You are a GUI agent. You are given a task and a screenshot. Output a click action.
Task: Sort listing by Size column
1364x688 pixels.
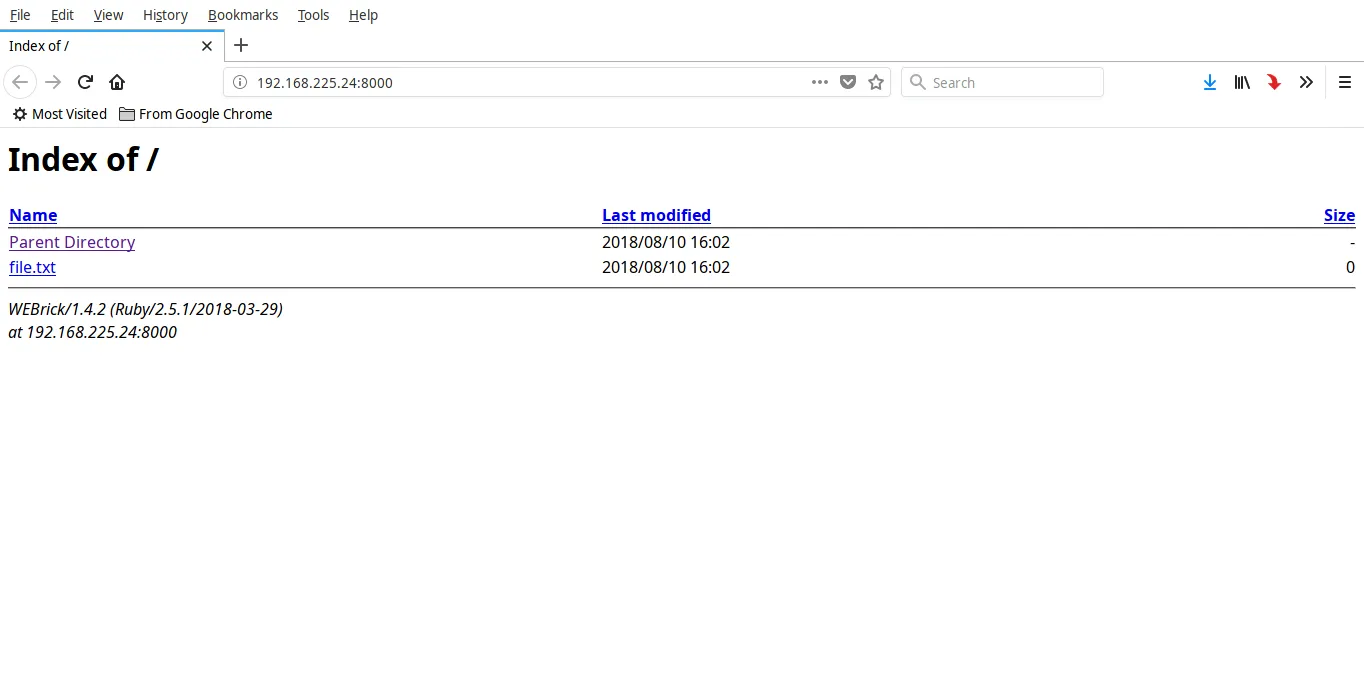point(1339,215)
